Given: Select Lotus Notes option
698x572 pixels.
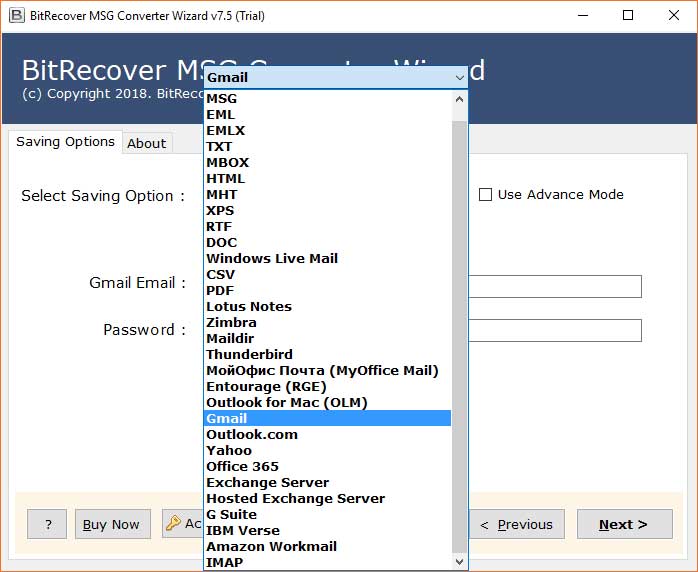Looking at the screenshot, I should [x=328, y=307].
